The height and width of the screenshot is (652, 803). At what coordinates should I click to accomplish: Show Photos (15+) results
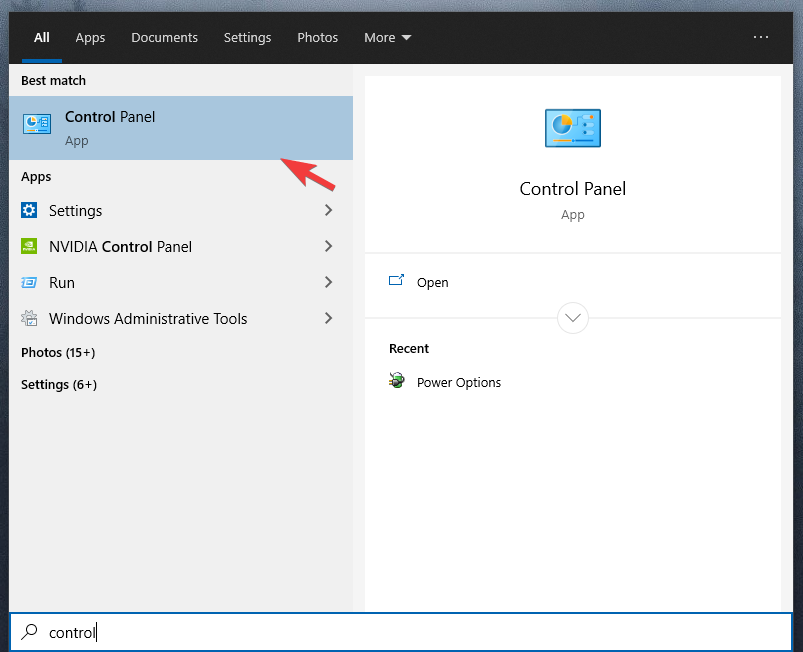[x=58, y=352]
